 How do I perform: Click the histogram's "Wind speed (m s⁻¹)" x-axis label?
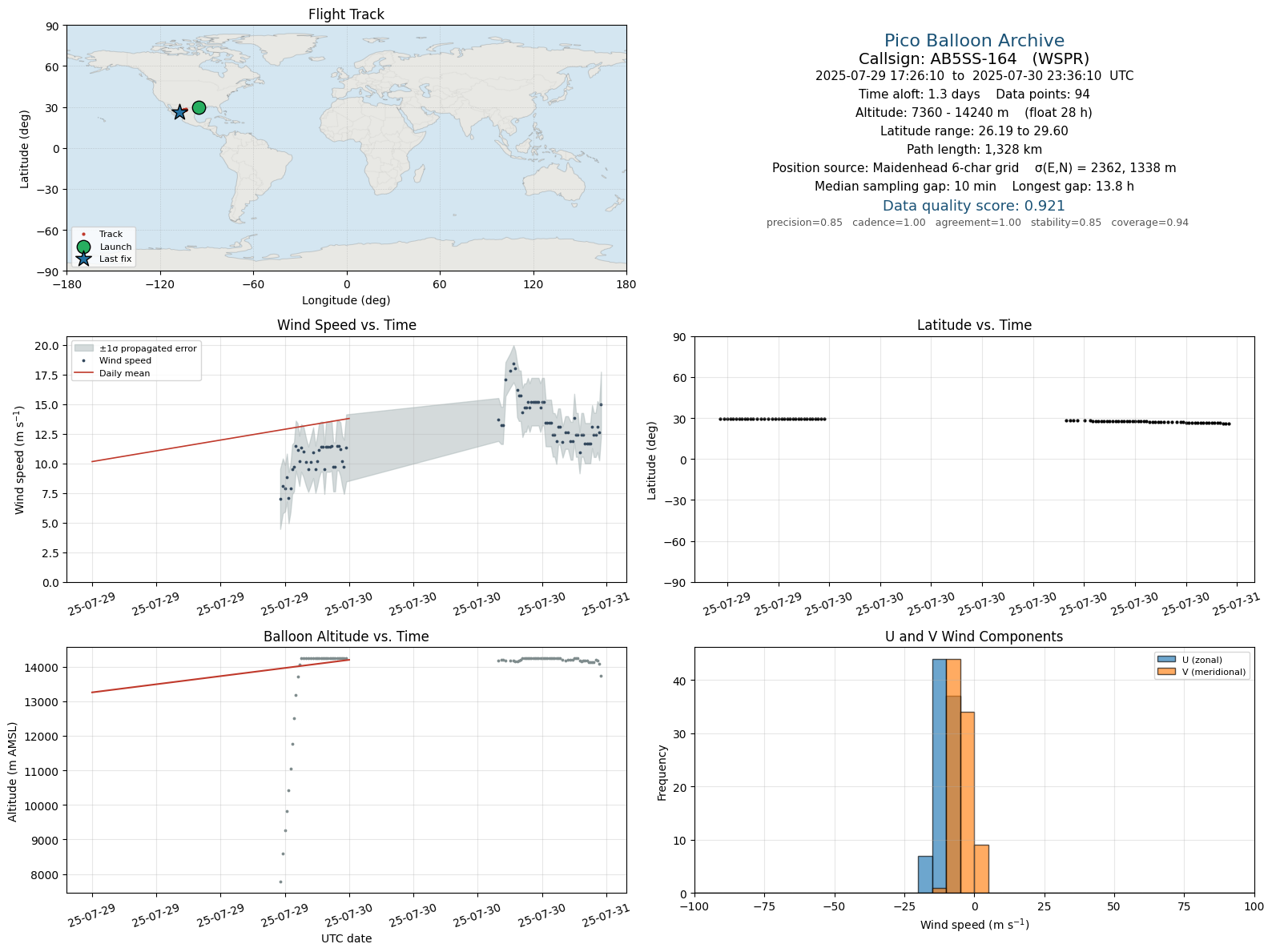(974, 925)
